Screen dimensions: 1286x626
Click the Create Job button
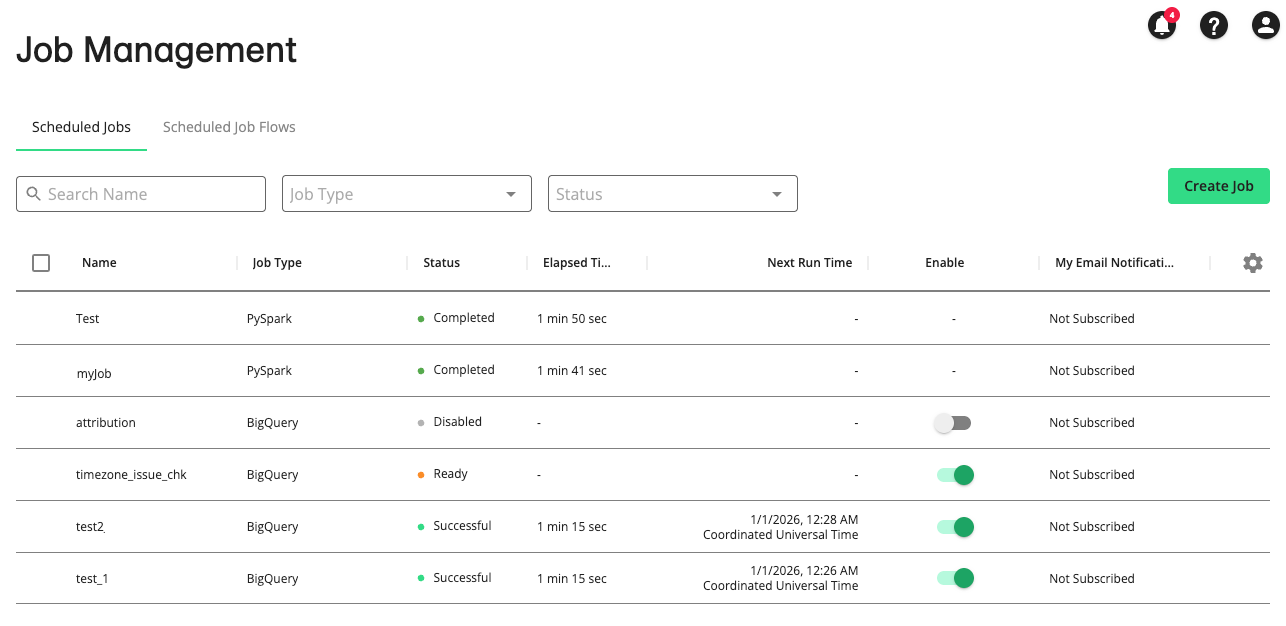(x=1218, y=186)
